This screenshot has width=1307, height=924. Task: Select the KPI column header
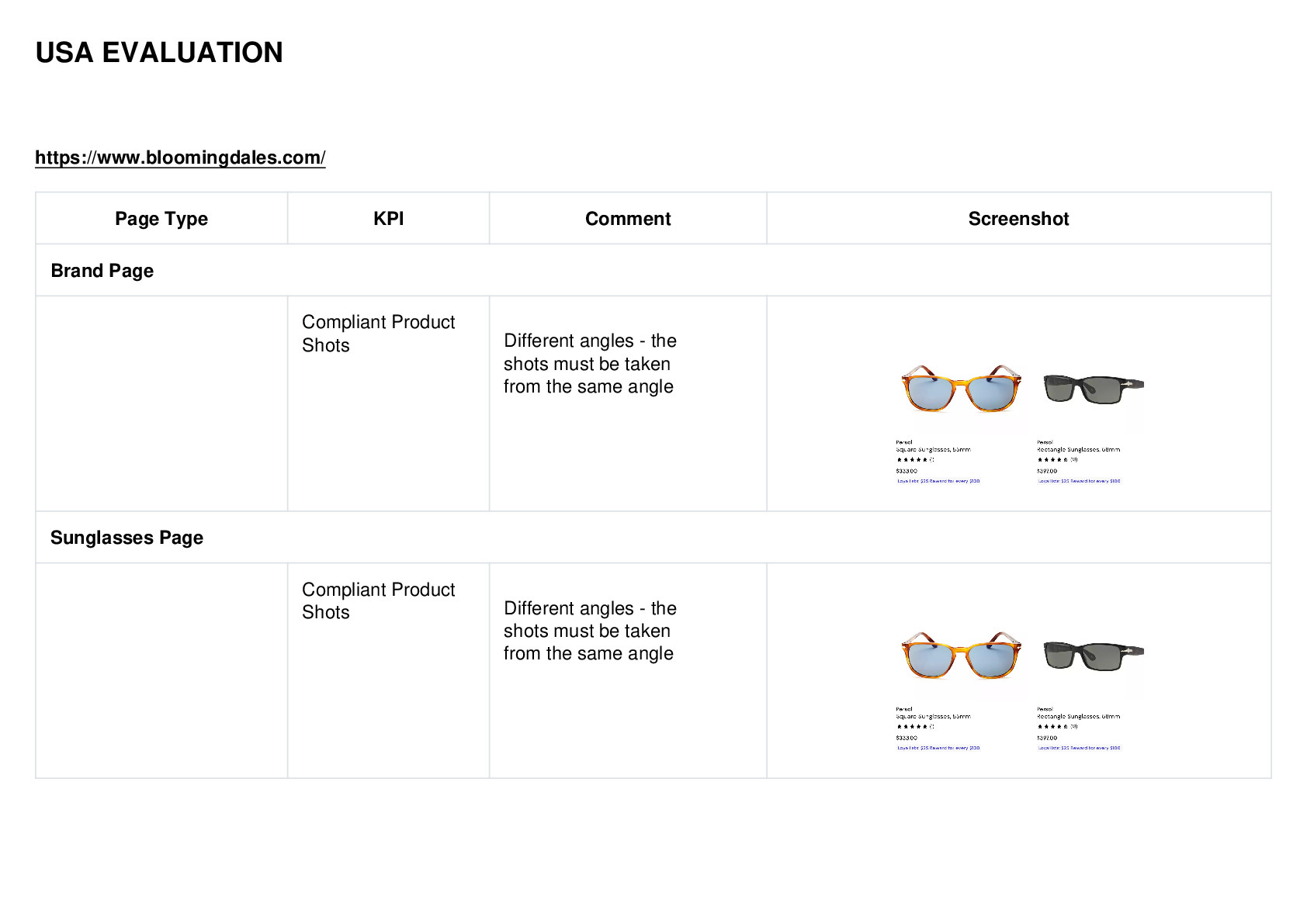point(388,219)
